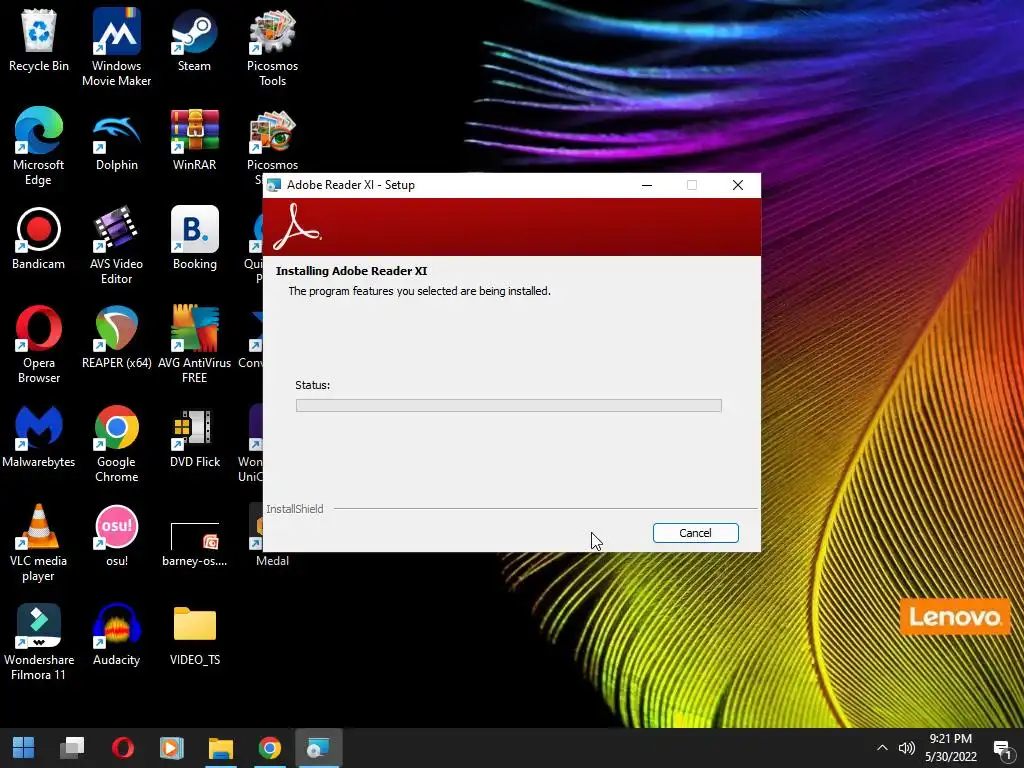Select the Picosmos Tools desktop shortcut
This screenshot has width=1024, height=768.
point(272,48)
